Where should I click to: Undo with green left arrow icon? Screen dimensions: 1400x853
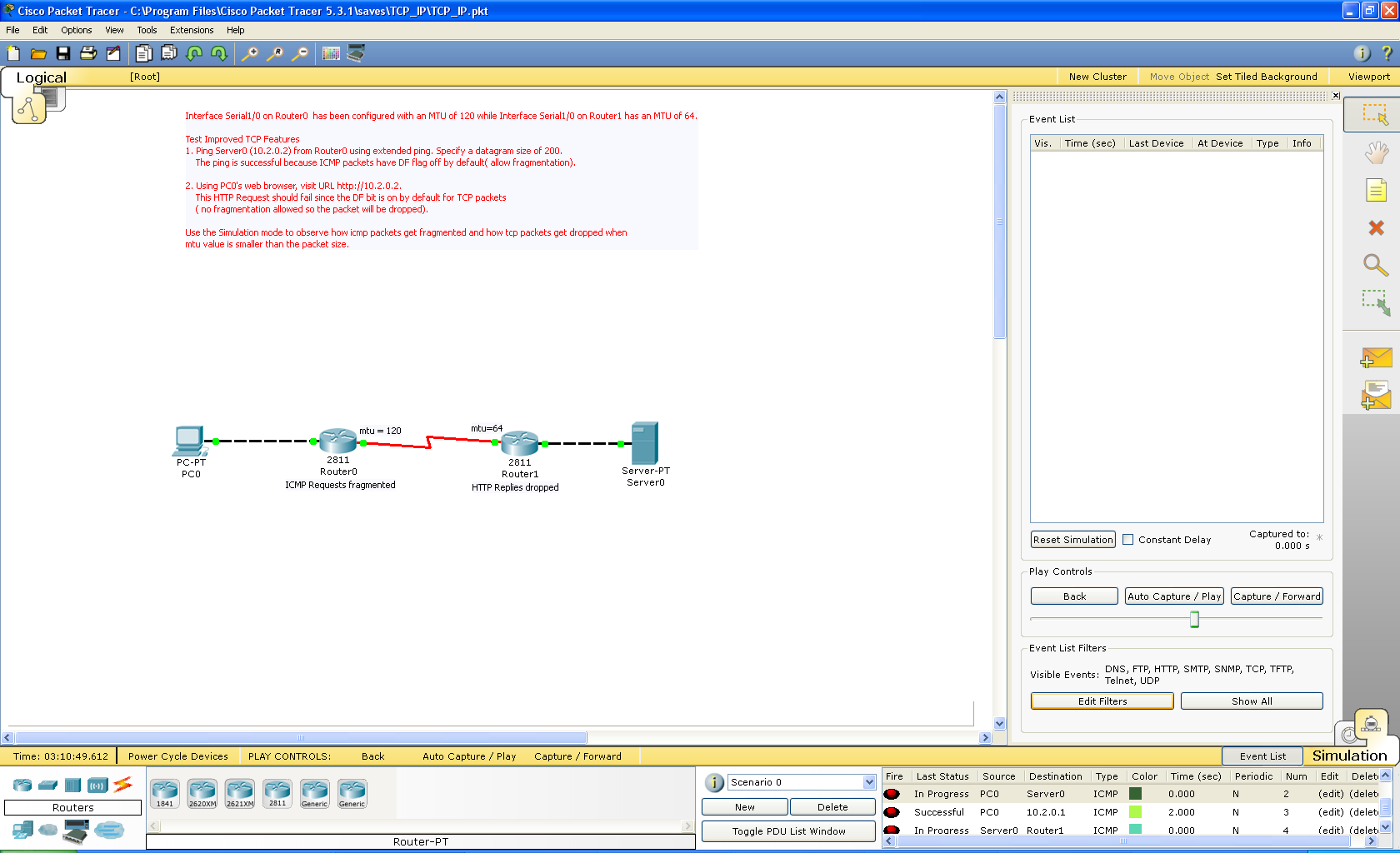[x=194, y=53]
